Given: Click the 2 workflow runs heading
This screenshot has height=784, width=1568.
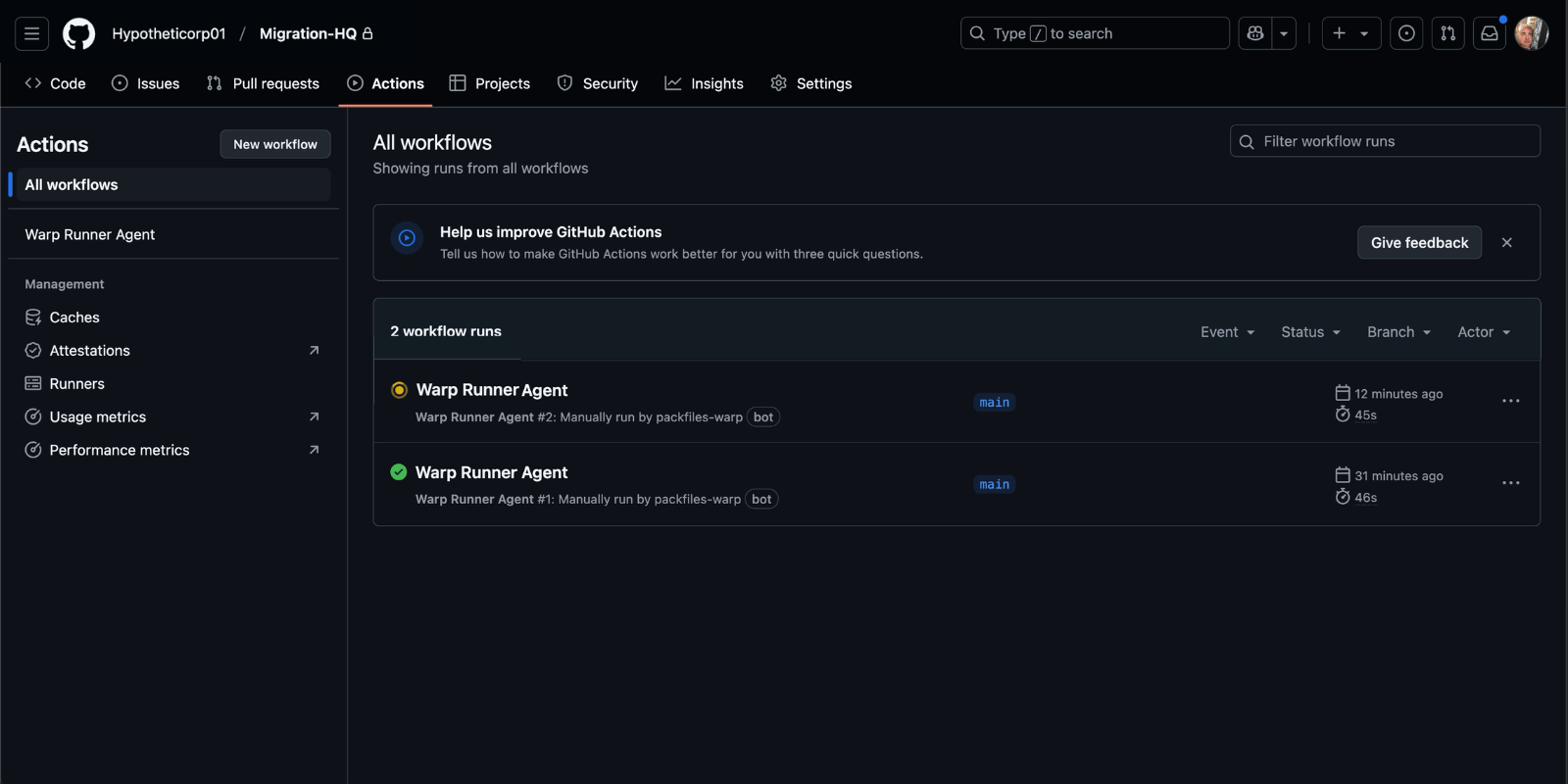Looking at the screenshot, I should pos(446,331).
